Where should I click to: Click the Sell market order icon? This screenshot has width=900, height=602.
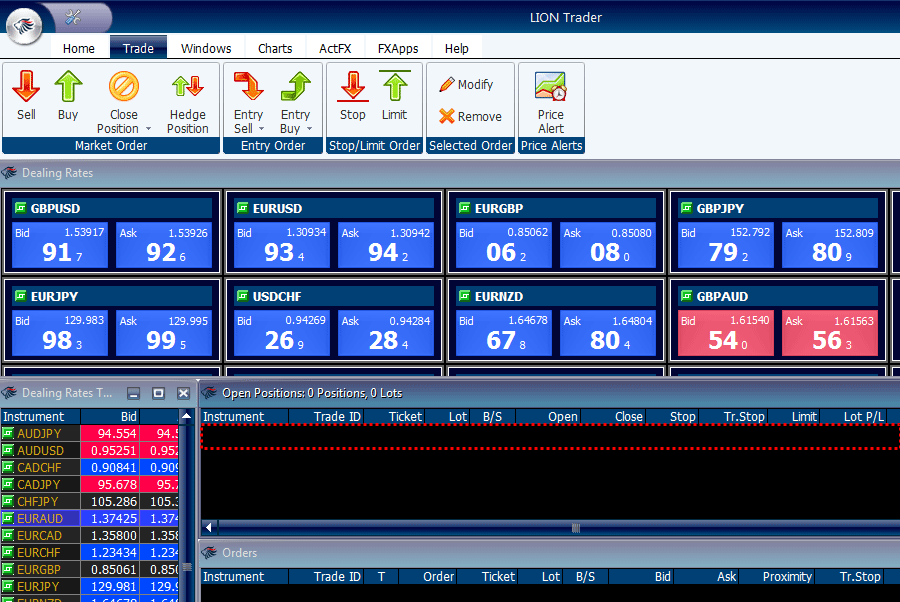coord(26,86)
